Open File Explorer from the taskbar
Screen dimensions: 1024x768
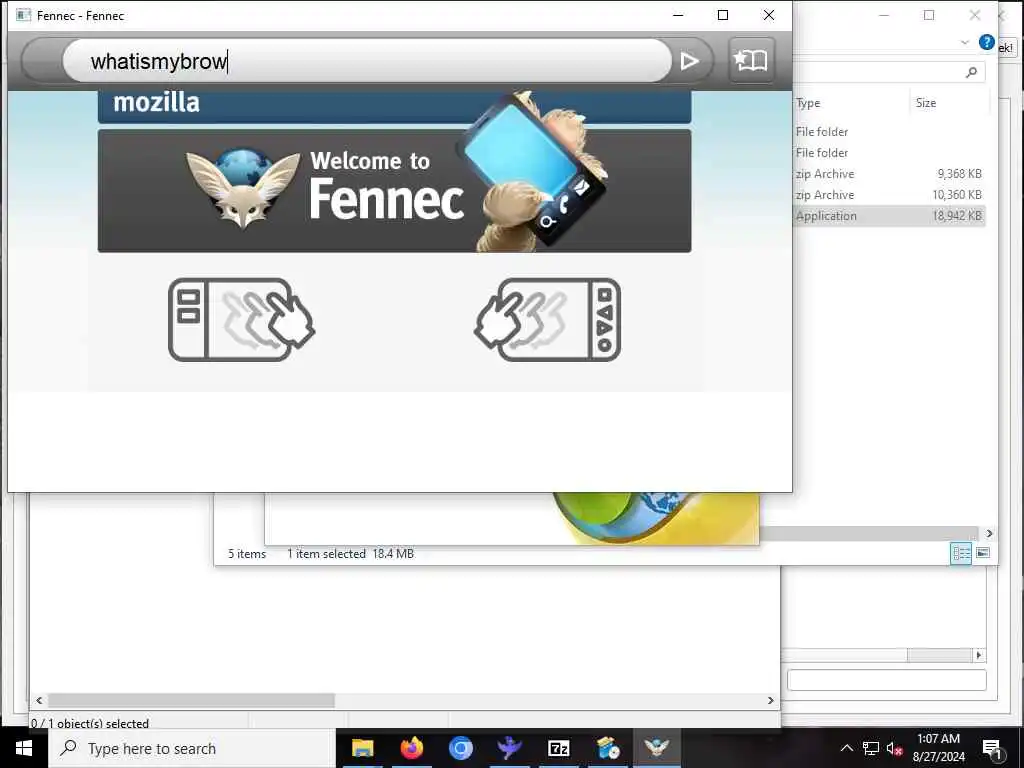click(362, 748)
